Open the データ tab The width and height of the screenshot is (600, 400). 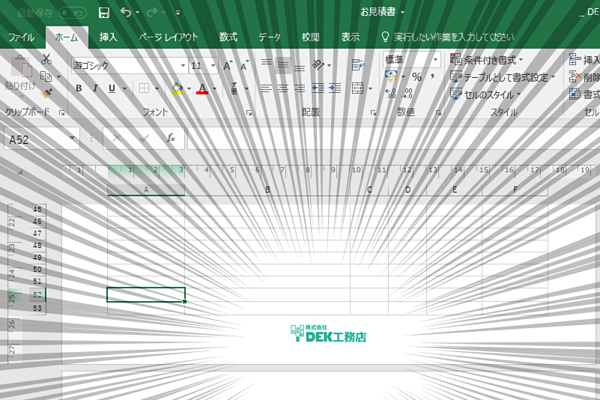point(270,37)
